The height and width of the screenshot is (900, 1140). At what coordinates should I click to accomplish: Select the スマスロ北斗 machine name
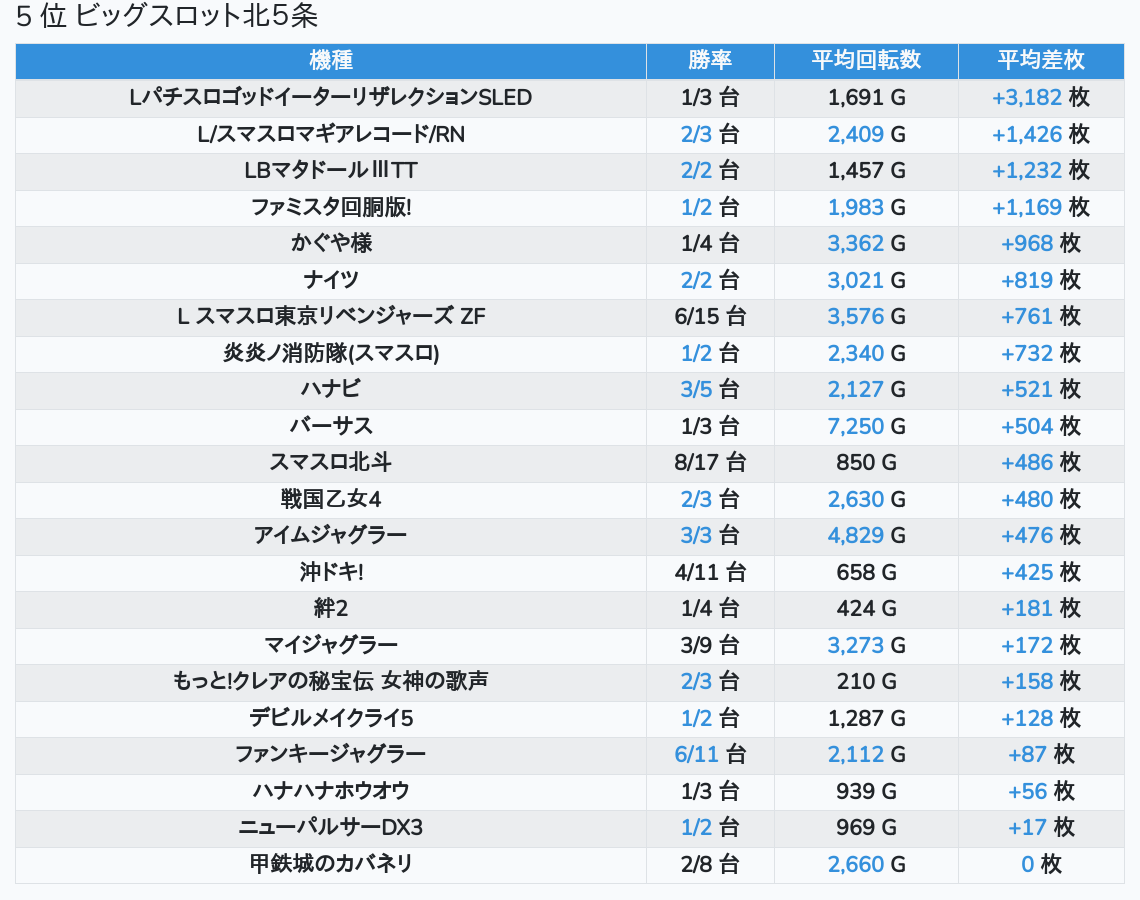(331, 462)
